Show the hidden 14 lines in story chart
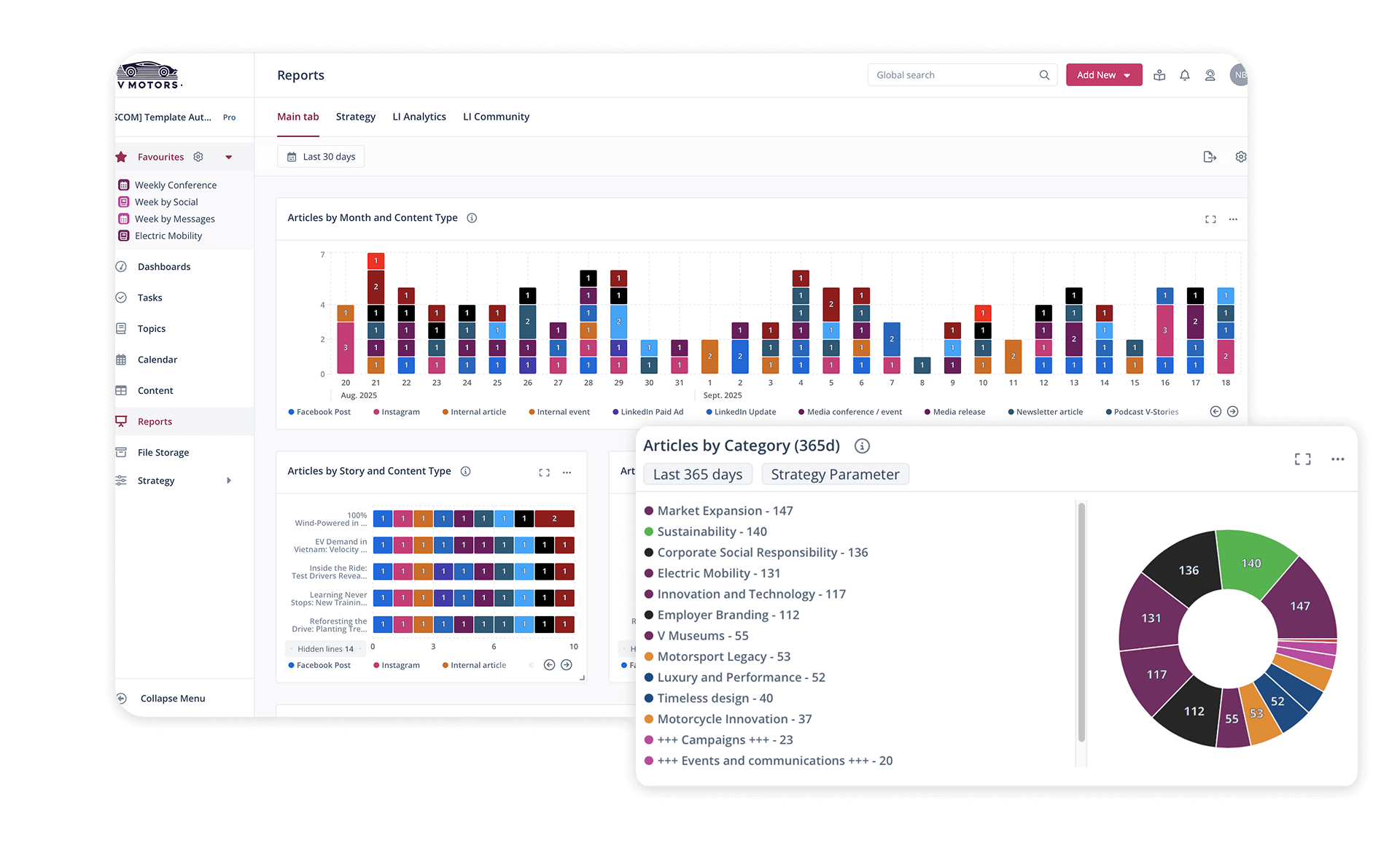The width and height of the screenshot is (1400, 851). click(x=324, y=648)
